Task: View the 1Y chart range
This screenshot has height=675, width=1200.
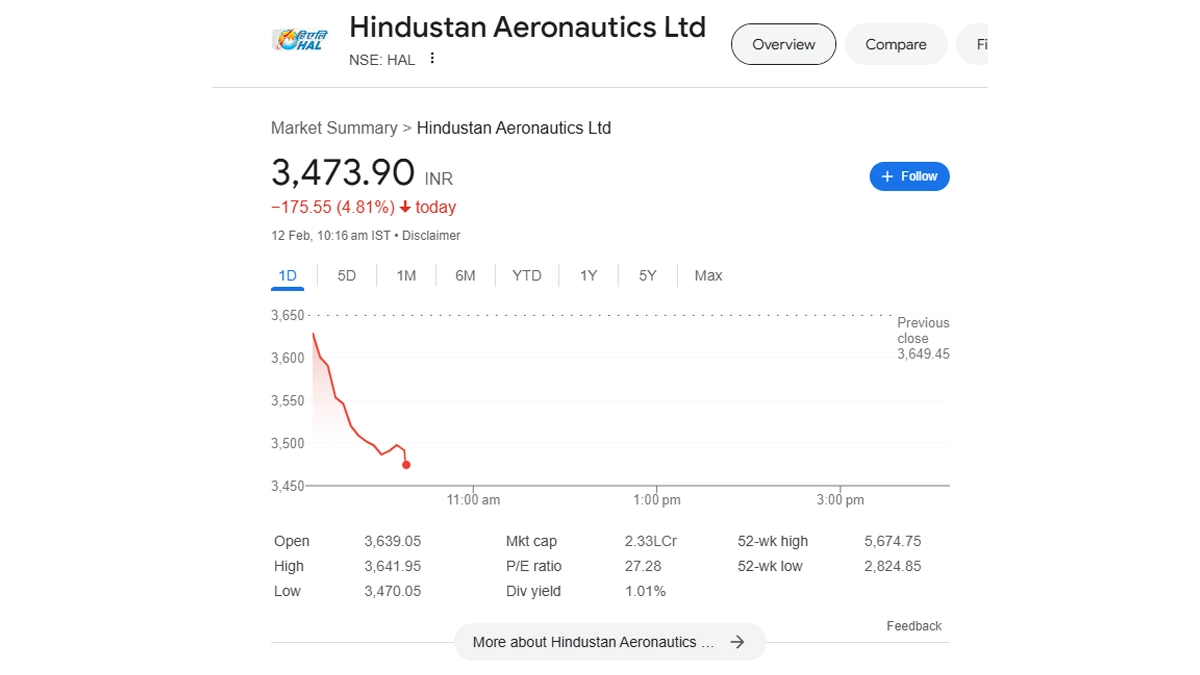Action: point(588,276)
